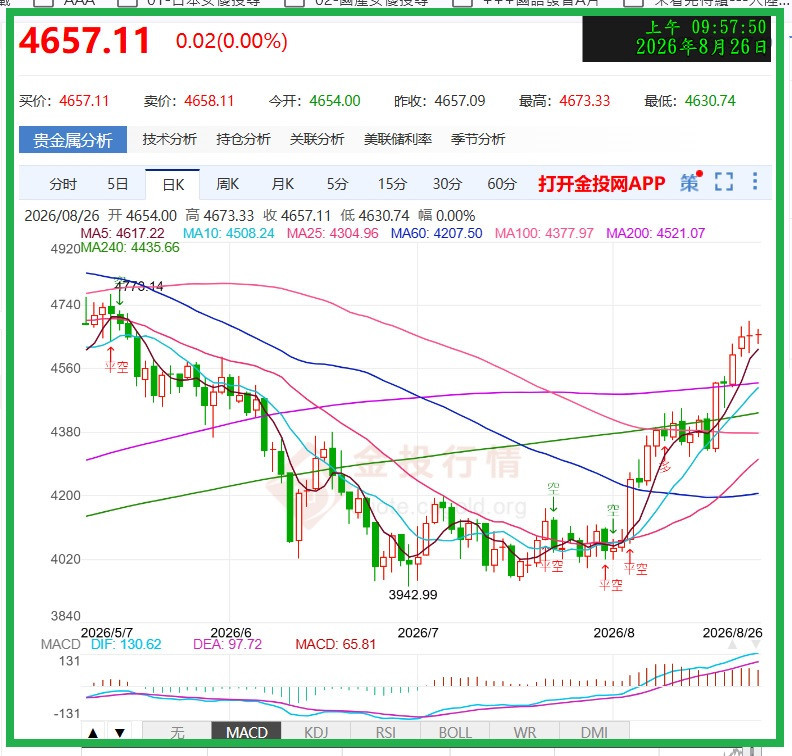792x756 pixels.
Task: Switch chart to 分时 view
Action: 63,184
